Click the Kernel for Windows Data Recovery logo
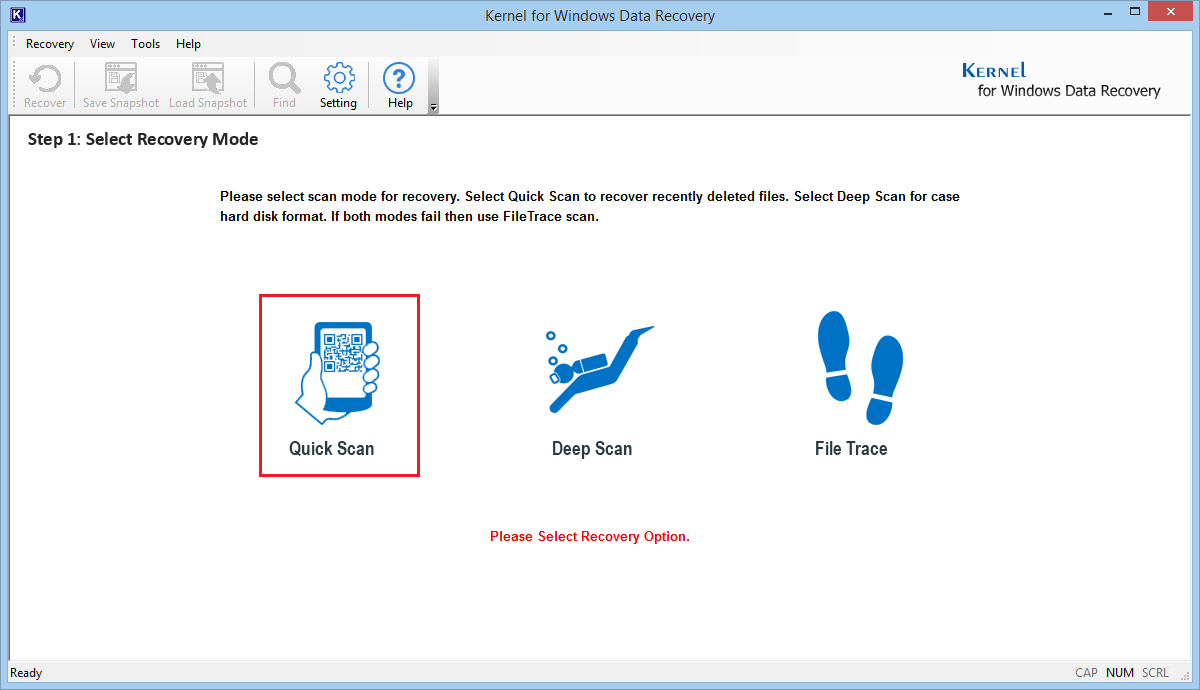Screen dimensions: 1200x690 click(1061, 80)
